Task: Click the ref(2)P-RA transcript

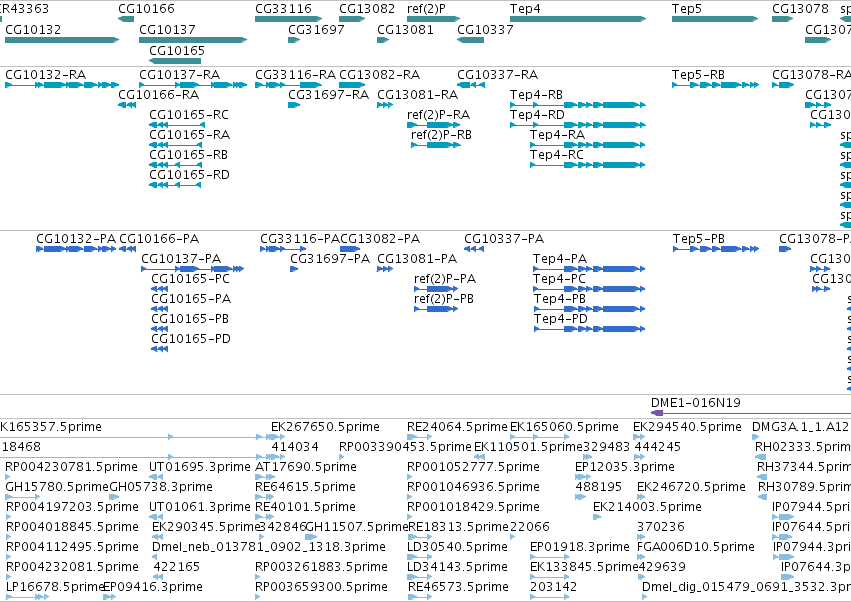Action: (x=434, y=125)
